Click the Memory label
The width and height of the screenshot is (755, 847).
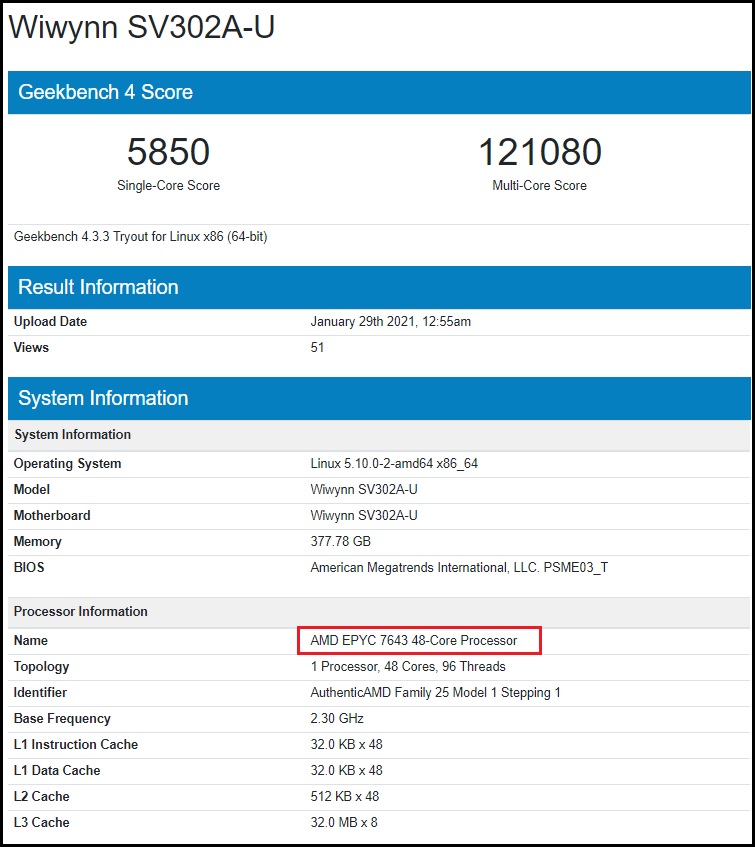click(x=38, y=541)
